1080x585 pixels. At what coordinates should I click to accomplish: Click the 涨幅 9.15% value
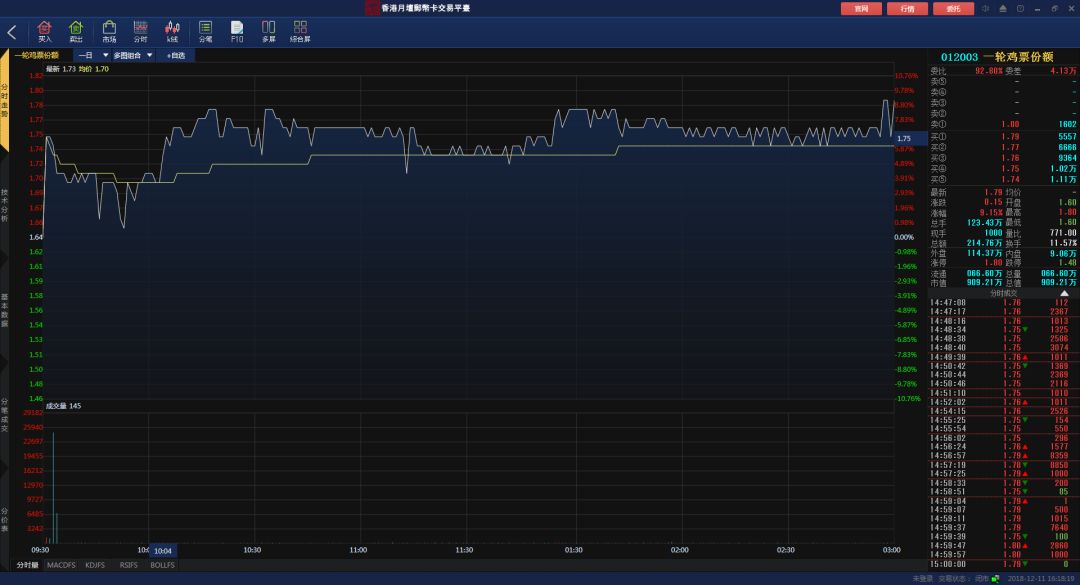(x=990, y=213)
